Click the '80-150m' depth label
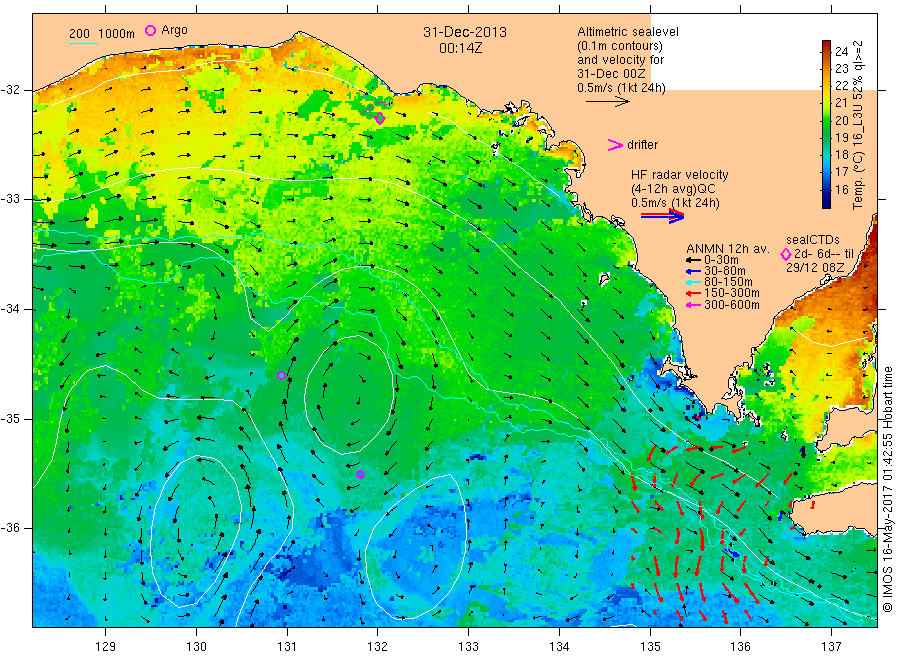The height and width of the screenshot is (660, 900). coord(728,282)
